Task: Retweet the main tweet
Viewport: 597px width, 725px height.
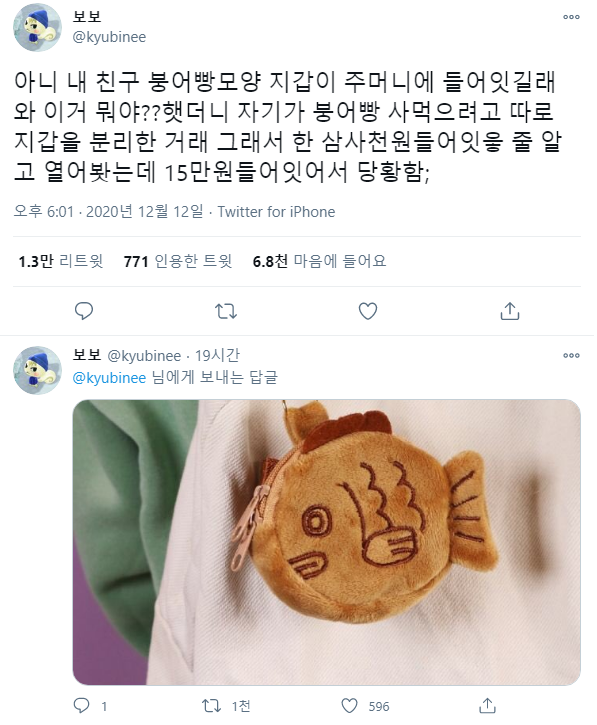Action: point(226,311)
